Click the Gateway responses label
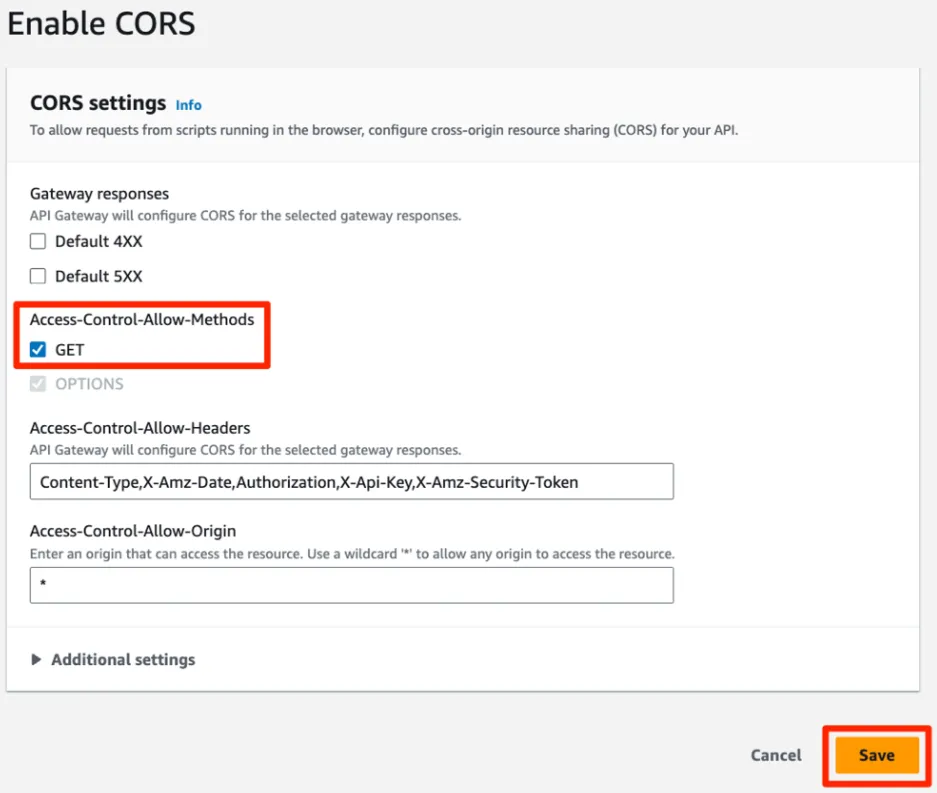The height and width of the screenshot is (793, 937). pos(99,193)
